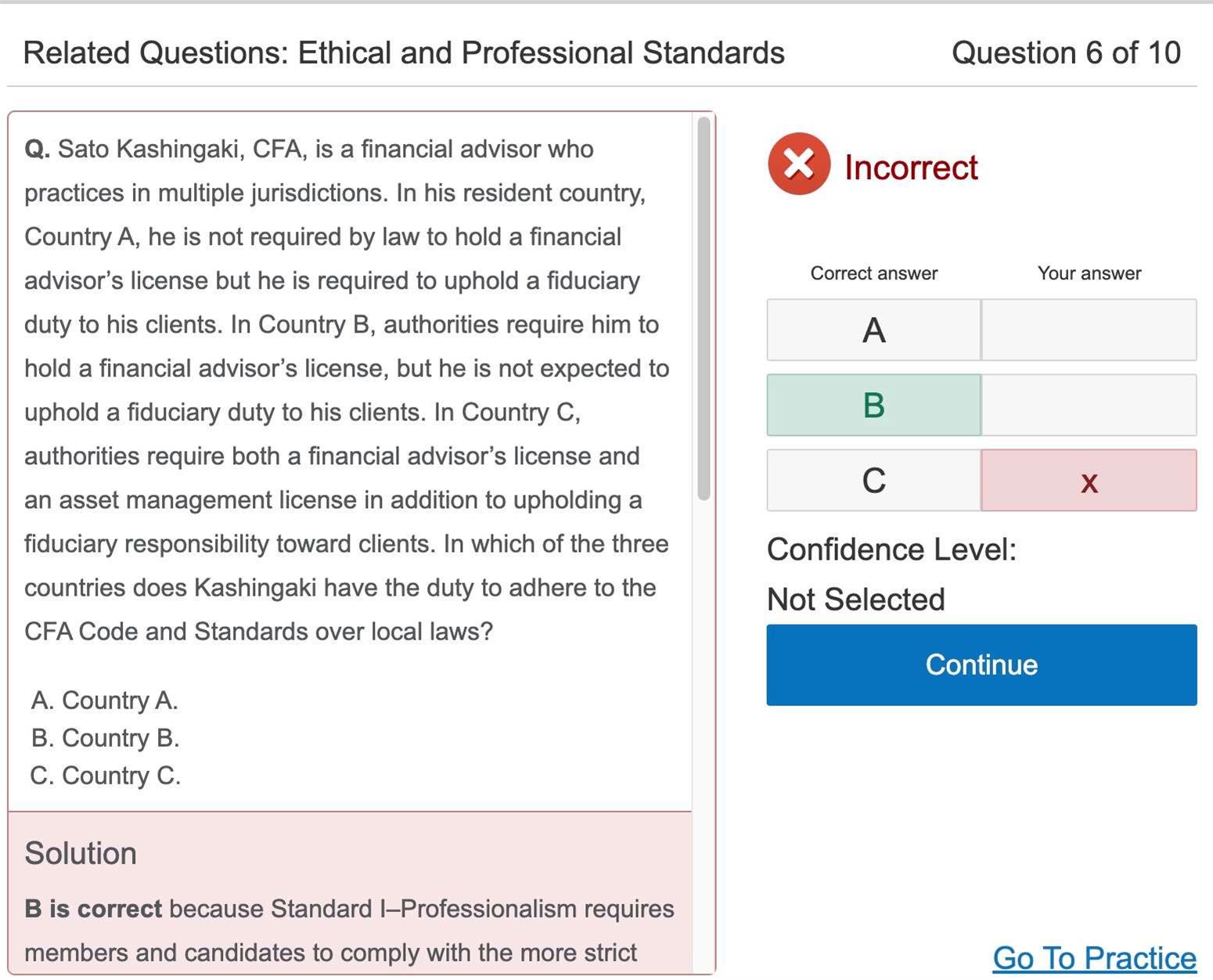Click answer option C. Country C.
This screenshot has height=980, width=1213.
(x=106, y=775)
